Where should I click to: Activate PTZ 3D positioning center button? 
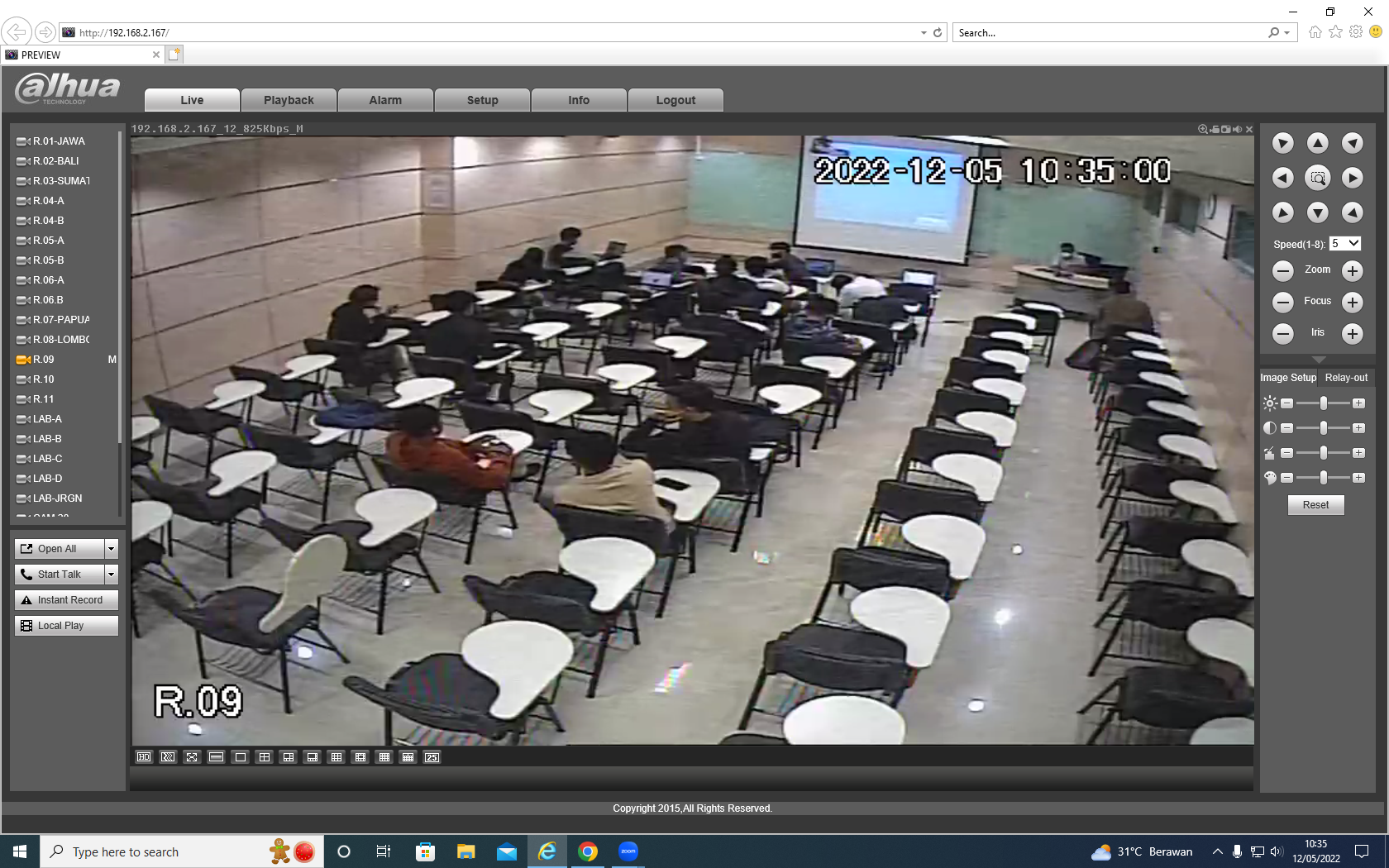tap(1318, 178)
